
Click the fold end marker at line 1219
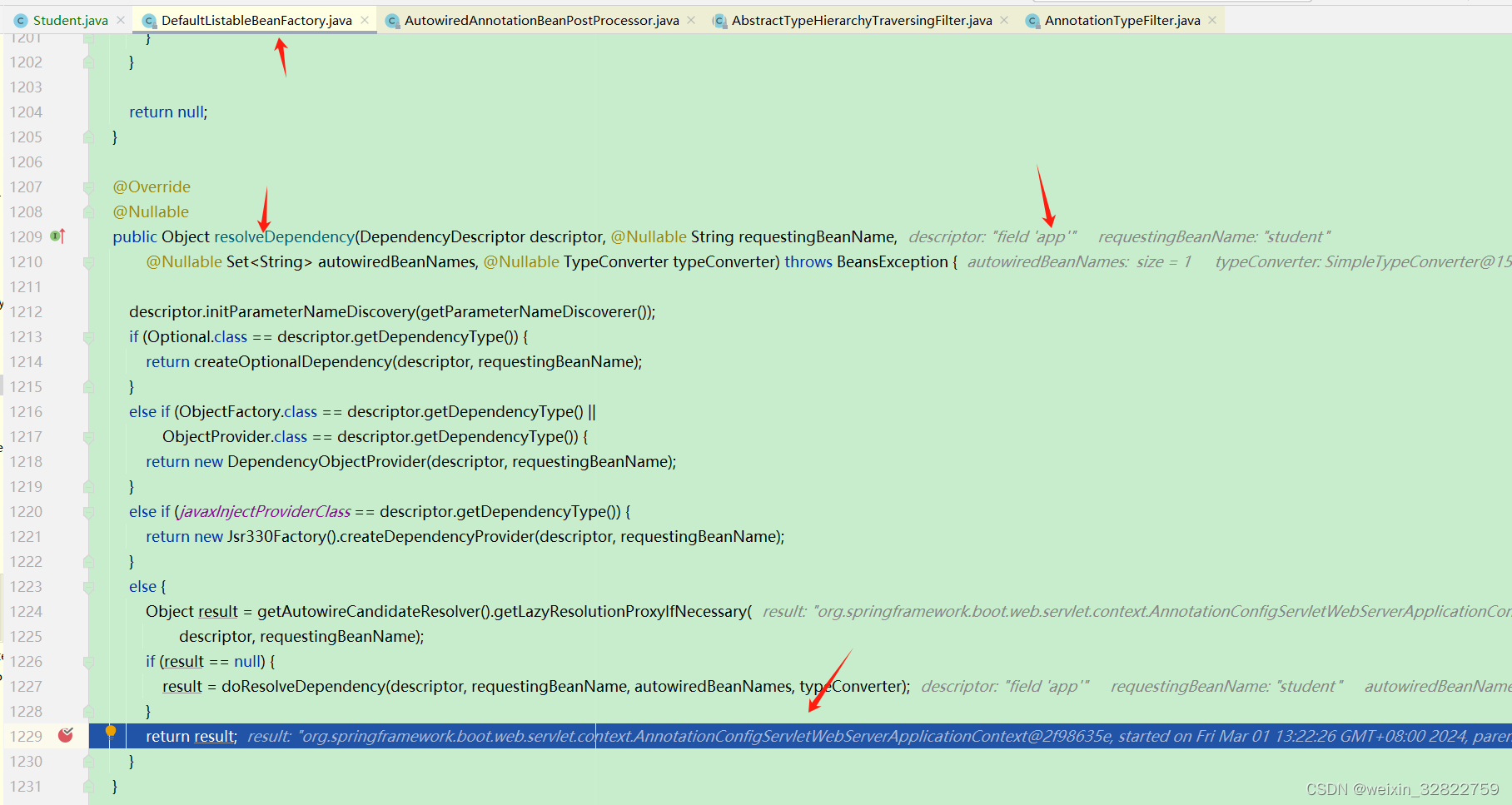[x=88, y=487]
